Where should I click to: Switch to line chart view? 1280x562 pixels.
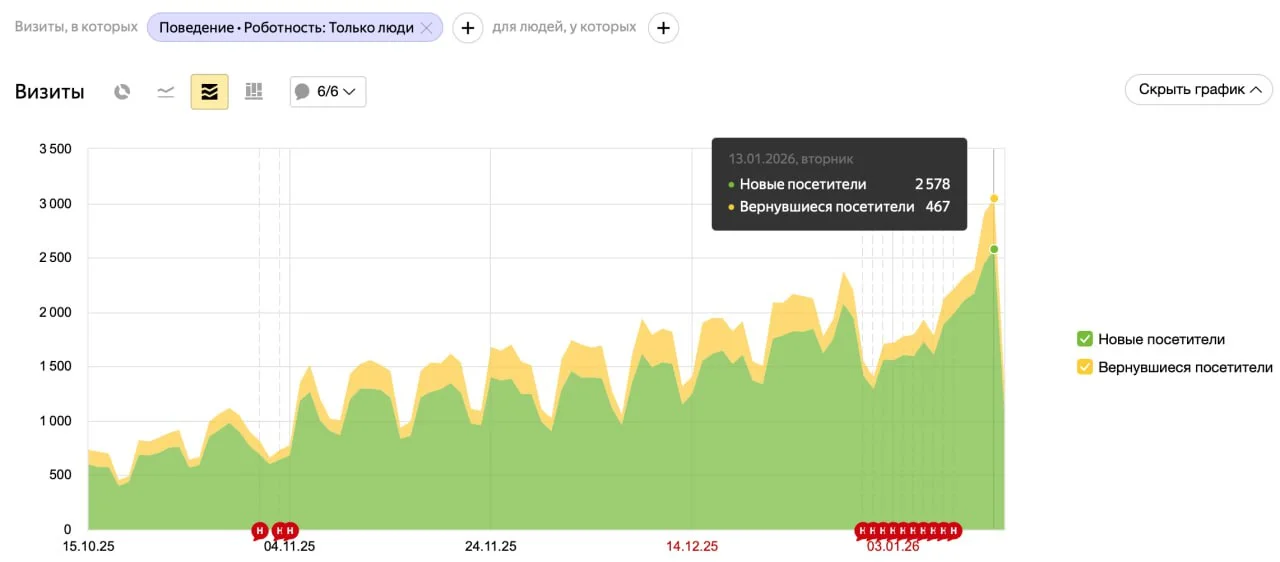point(166,92)
